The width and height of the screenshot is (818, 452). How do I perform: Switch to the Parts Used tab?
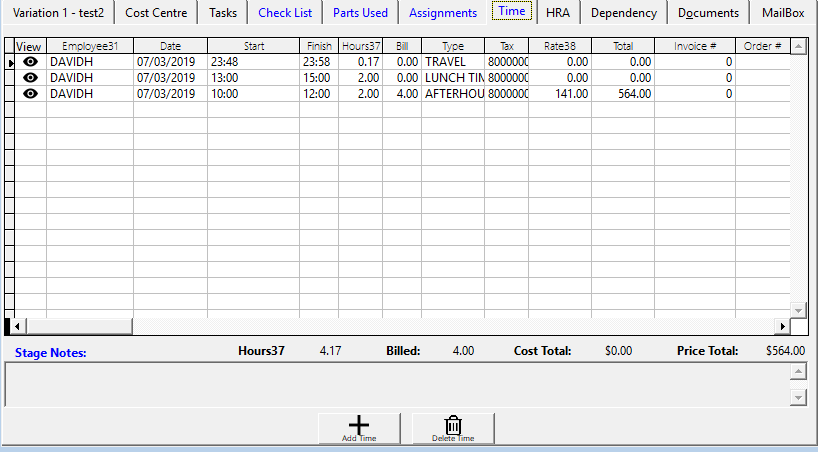360,13
